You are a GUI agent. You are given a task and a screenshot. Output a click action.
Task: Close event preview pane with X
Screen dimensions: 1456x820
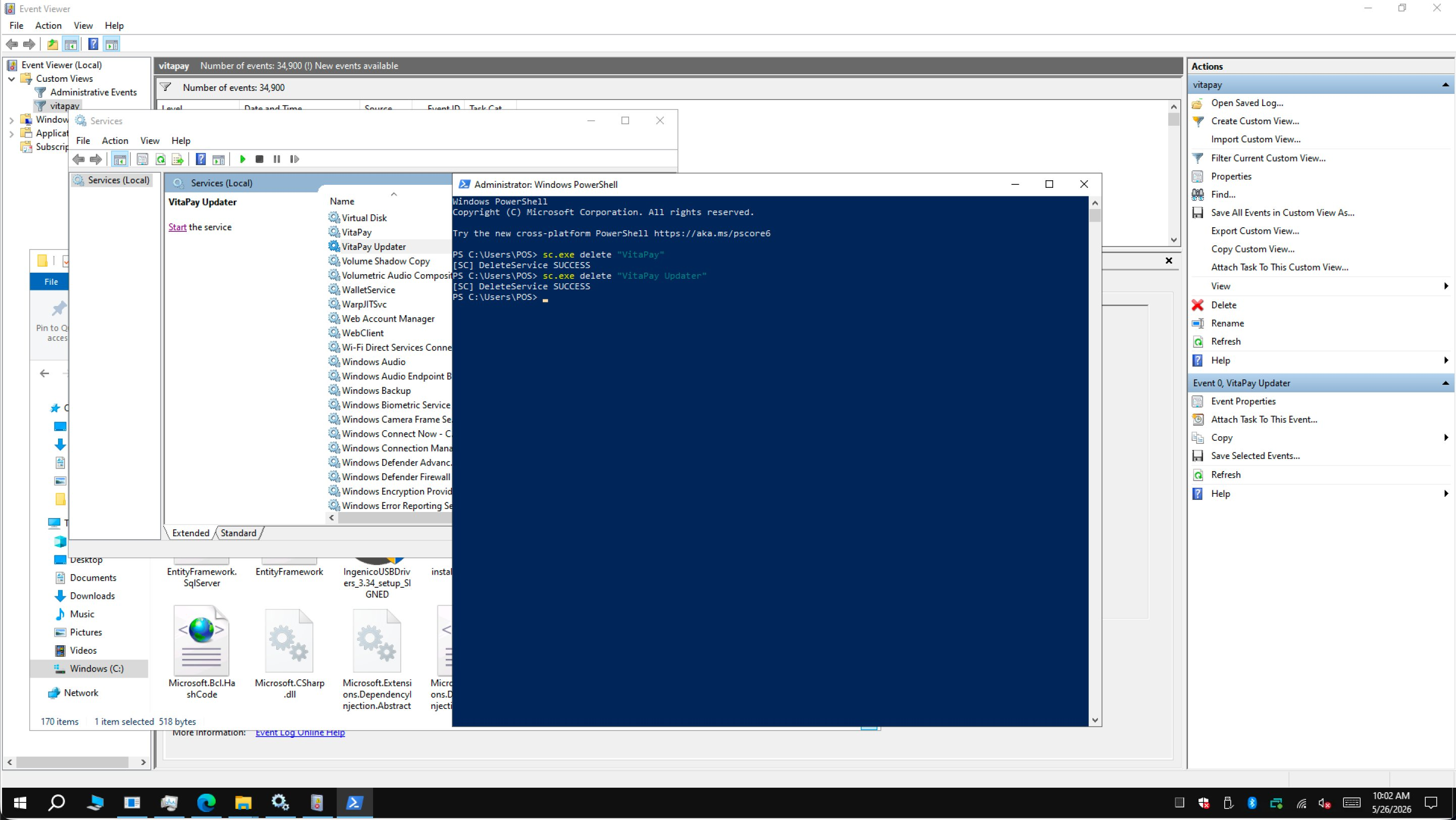coord(1169,261)
